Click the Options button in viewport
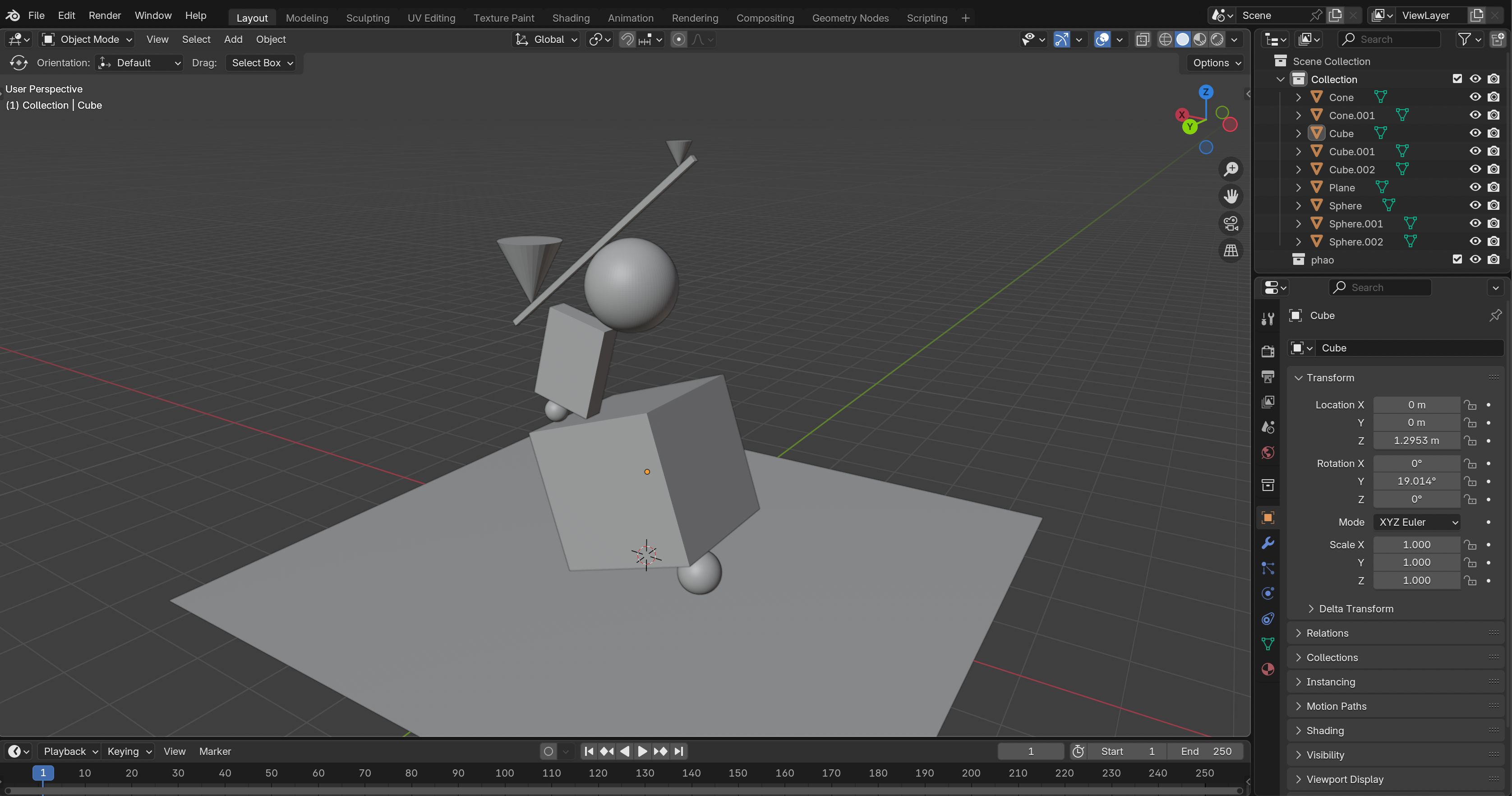 click(x=1217, y=63)
